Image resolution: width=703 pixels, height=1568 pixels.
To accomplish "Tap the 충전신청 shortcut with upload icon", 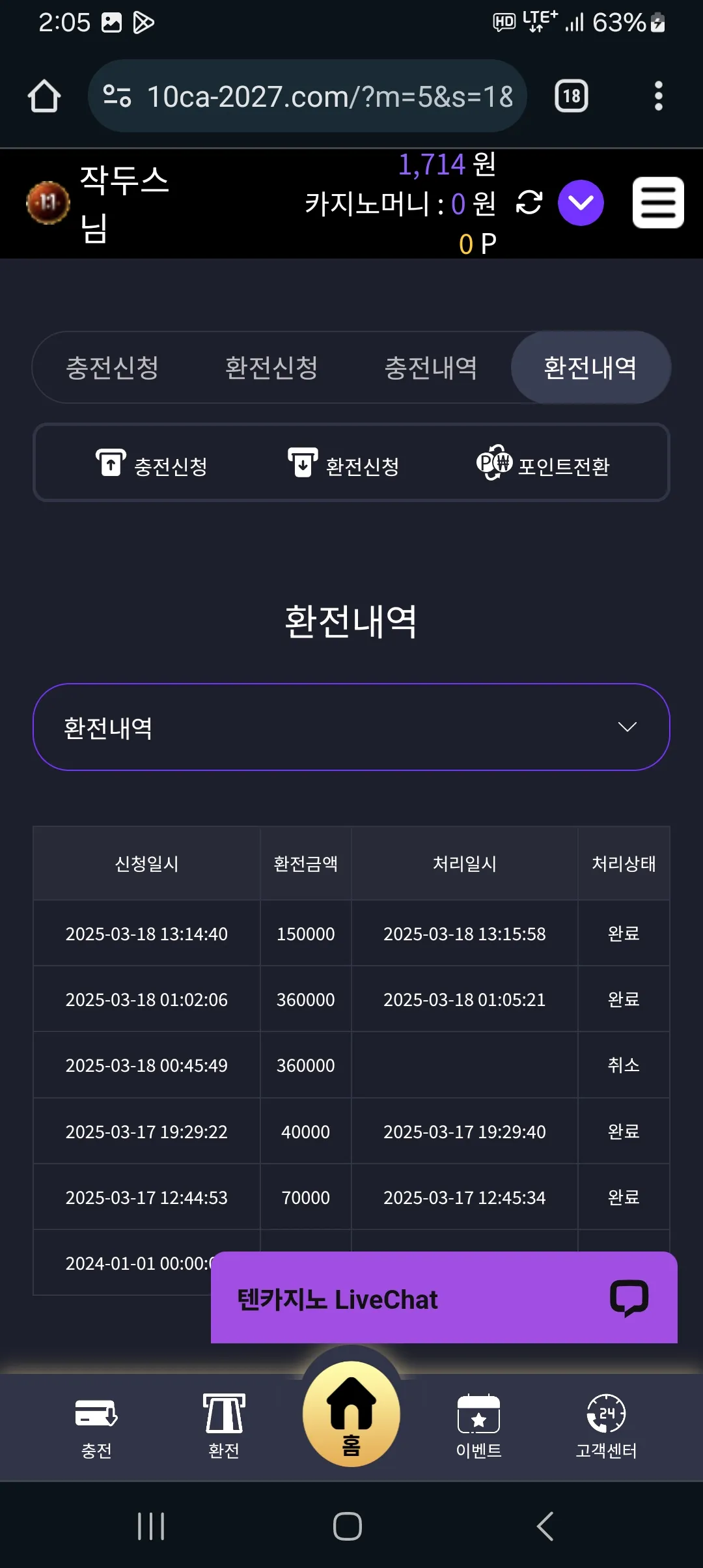I will click(x=151, y=465).
